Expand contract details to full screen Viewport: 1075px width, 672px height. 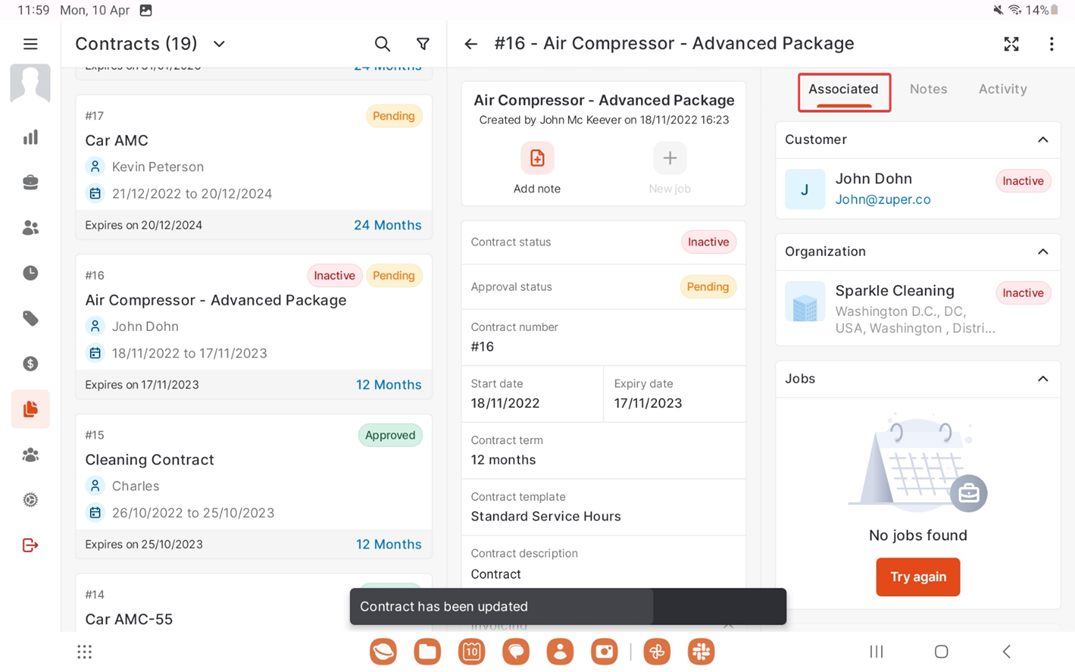tap(1011, 44)
